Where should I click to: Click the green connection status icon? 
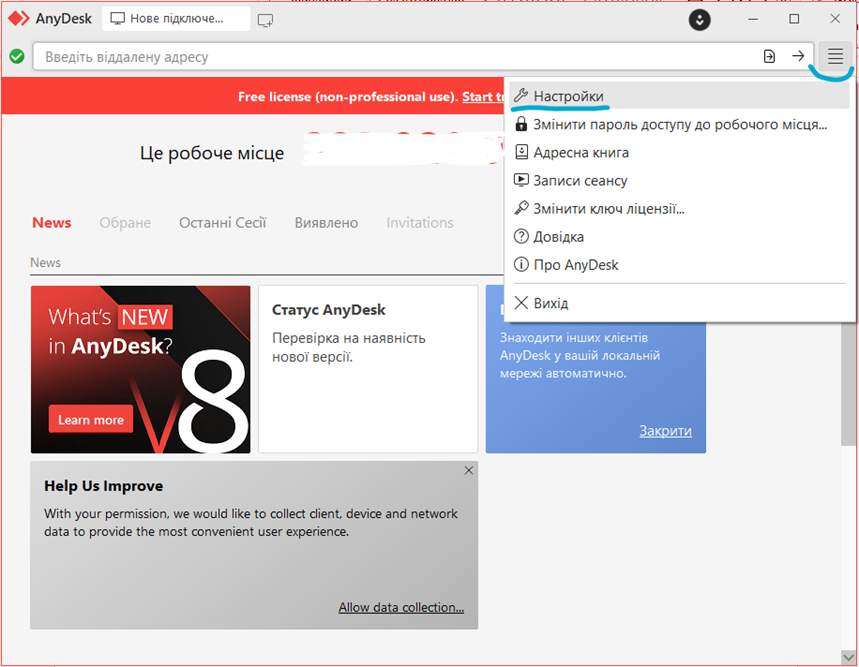pyautogui.click(x=17, y=57)
